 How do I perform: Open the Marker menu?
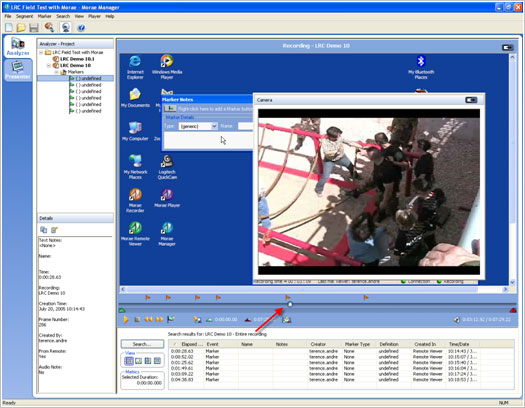[x=44, y=16]
